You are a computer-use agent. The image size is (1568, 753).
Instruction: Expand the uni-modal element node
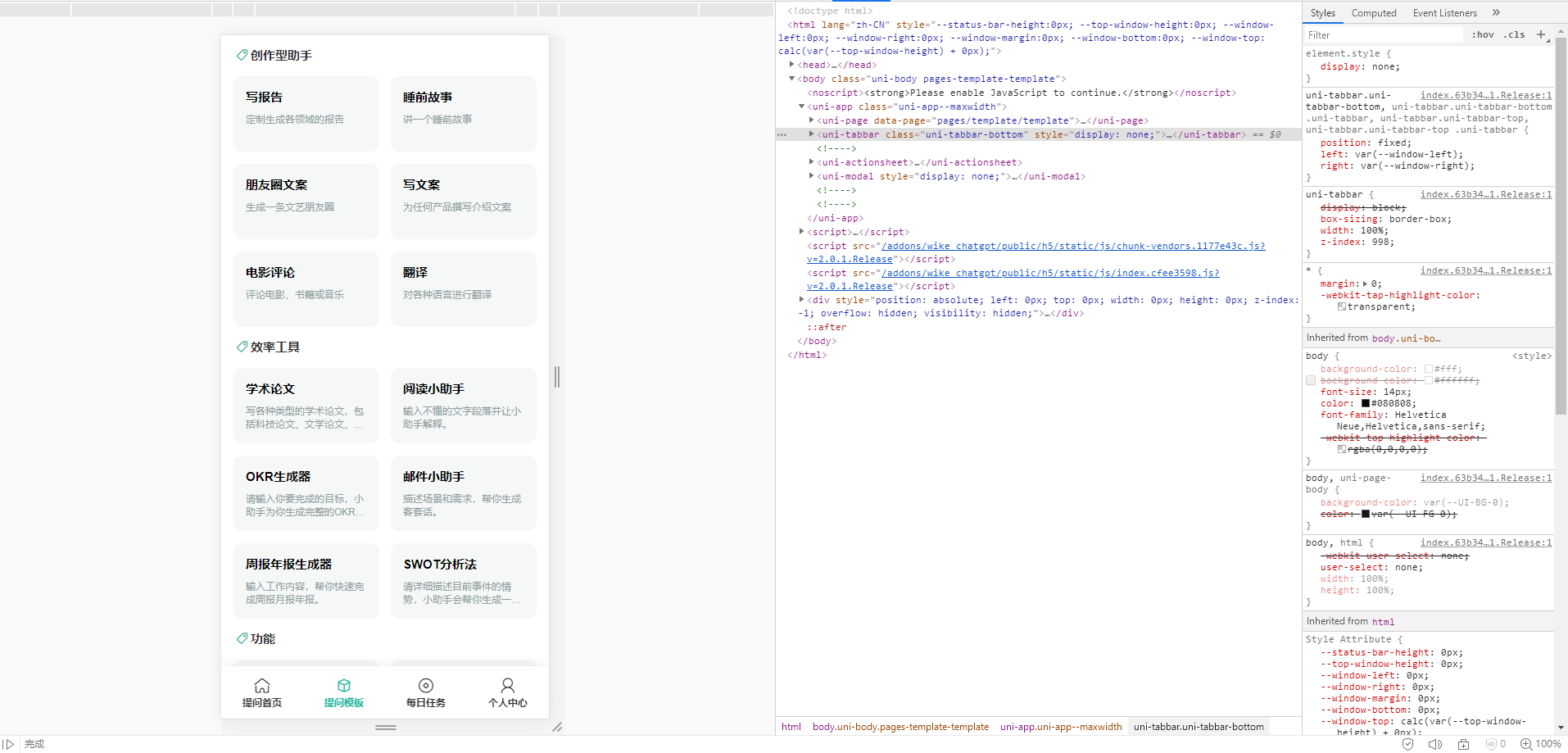(811, 176)
